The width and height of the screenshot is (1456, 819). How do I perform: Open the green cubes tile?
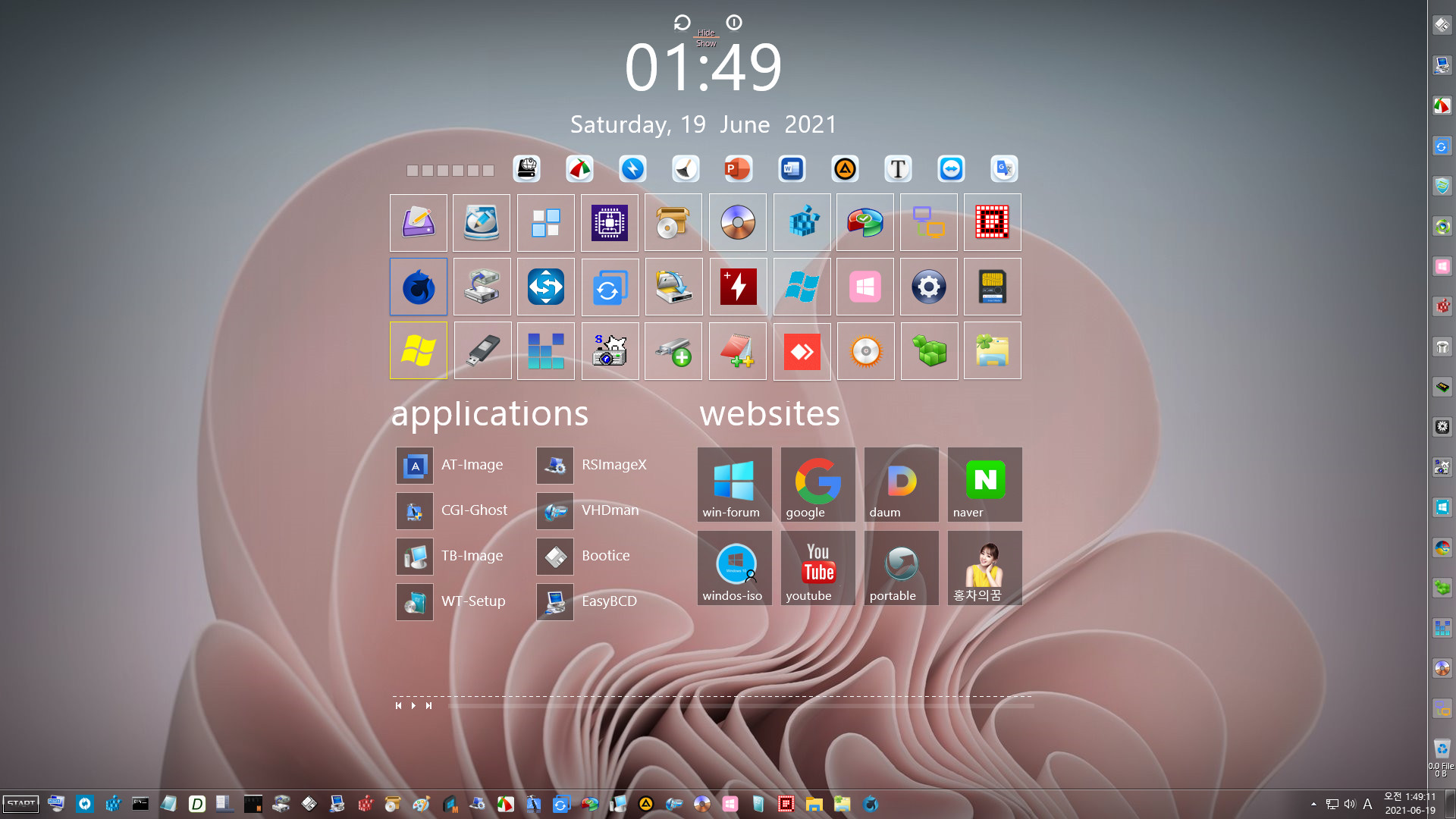point(929,350)
